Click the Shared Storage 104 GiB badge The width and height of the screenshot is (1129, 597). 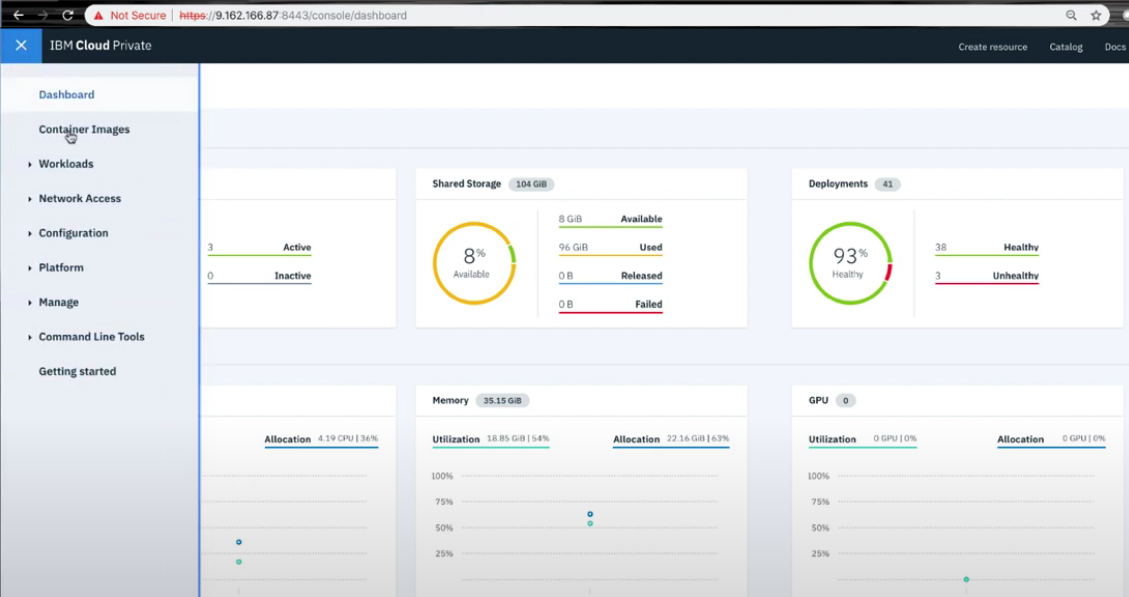(531, 184)
